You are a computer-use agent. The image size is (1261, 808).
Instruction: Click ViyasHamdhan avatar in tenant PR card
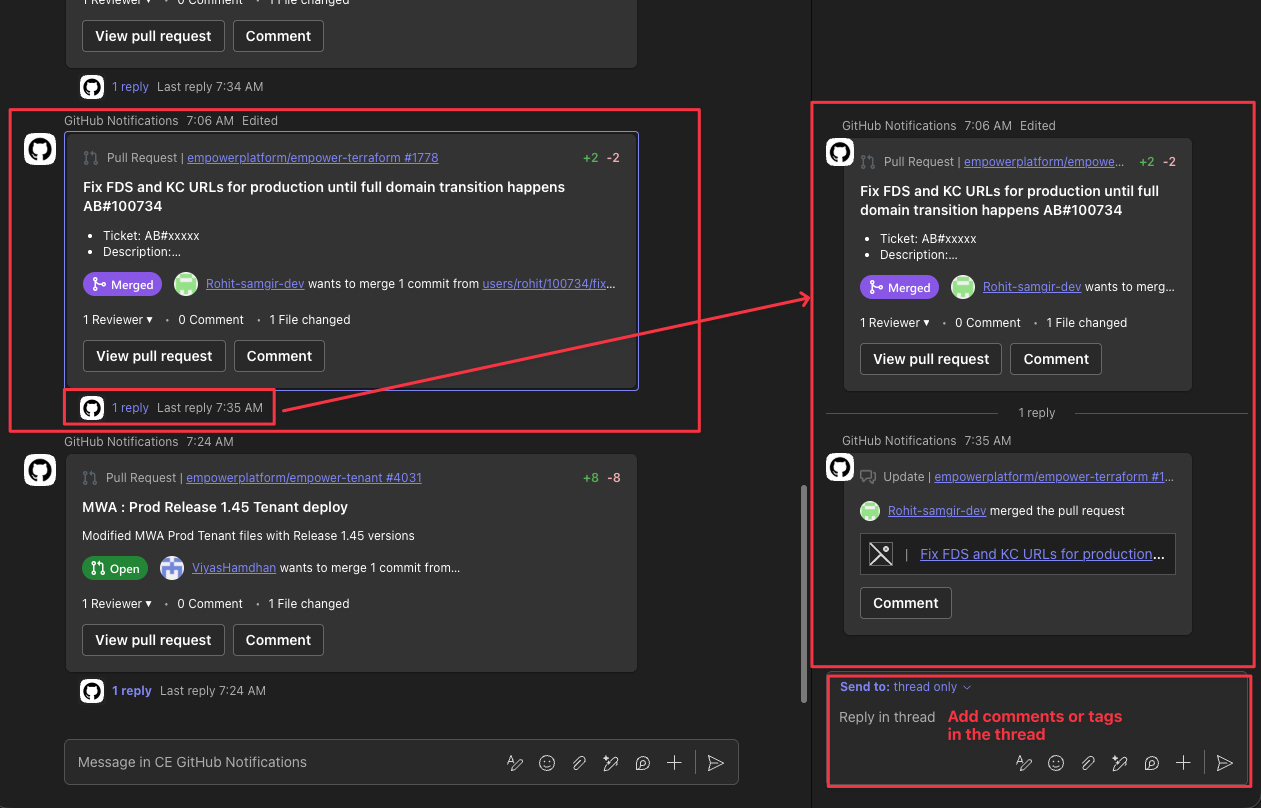pyautogui.click(x=172, y=568)
